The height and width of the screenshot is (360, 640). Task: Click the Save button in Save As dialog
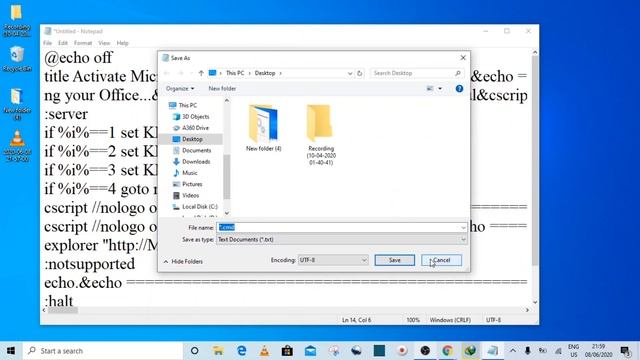pyautogui.click(x=394, y=260)
